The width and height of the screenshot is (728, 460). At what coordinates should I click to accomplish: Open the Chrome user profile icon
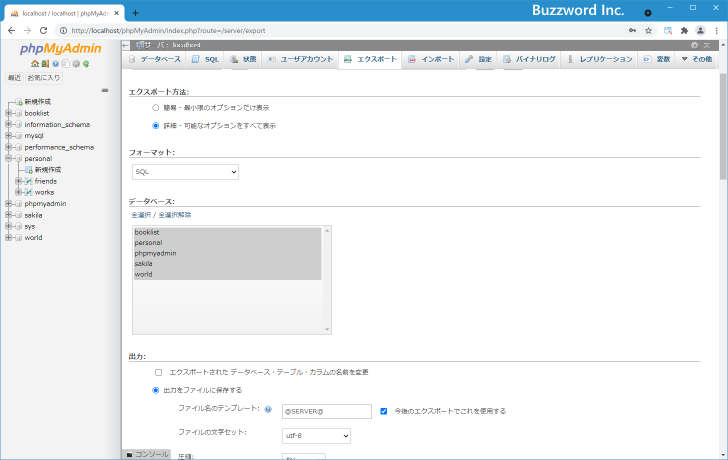[700, 31]
